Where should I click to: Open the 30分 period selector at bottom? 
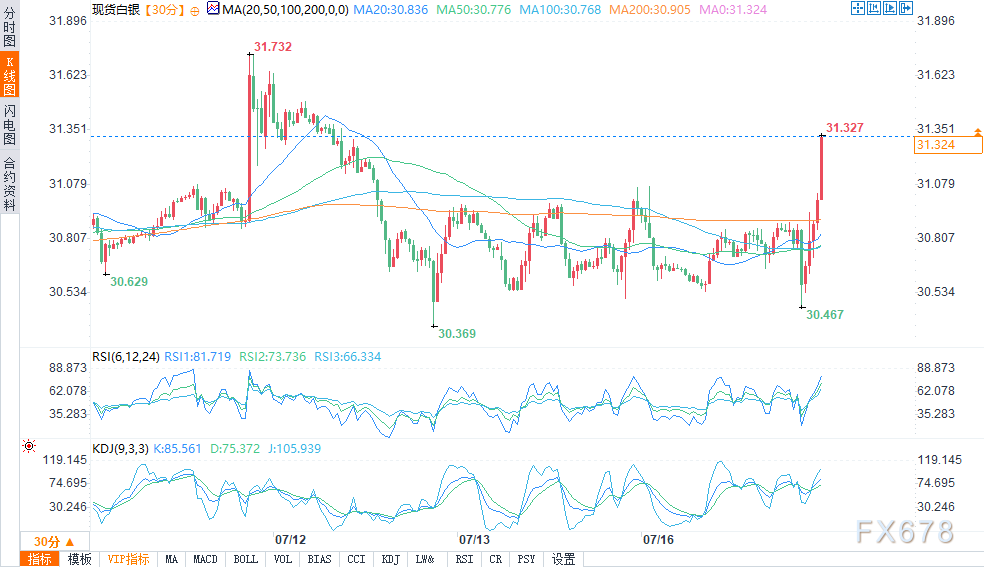click(x=55, y=541)
